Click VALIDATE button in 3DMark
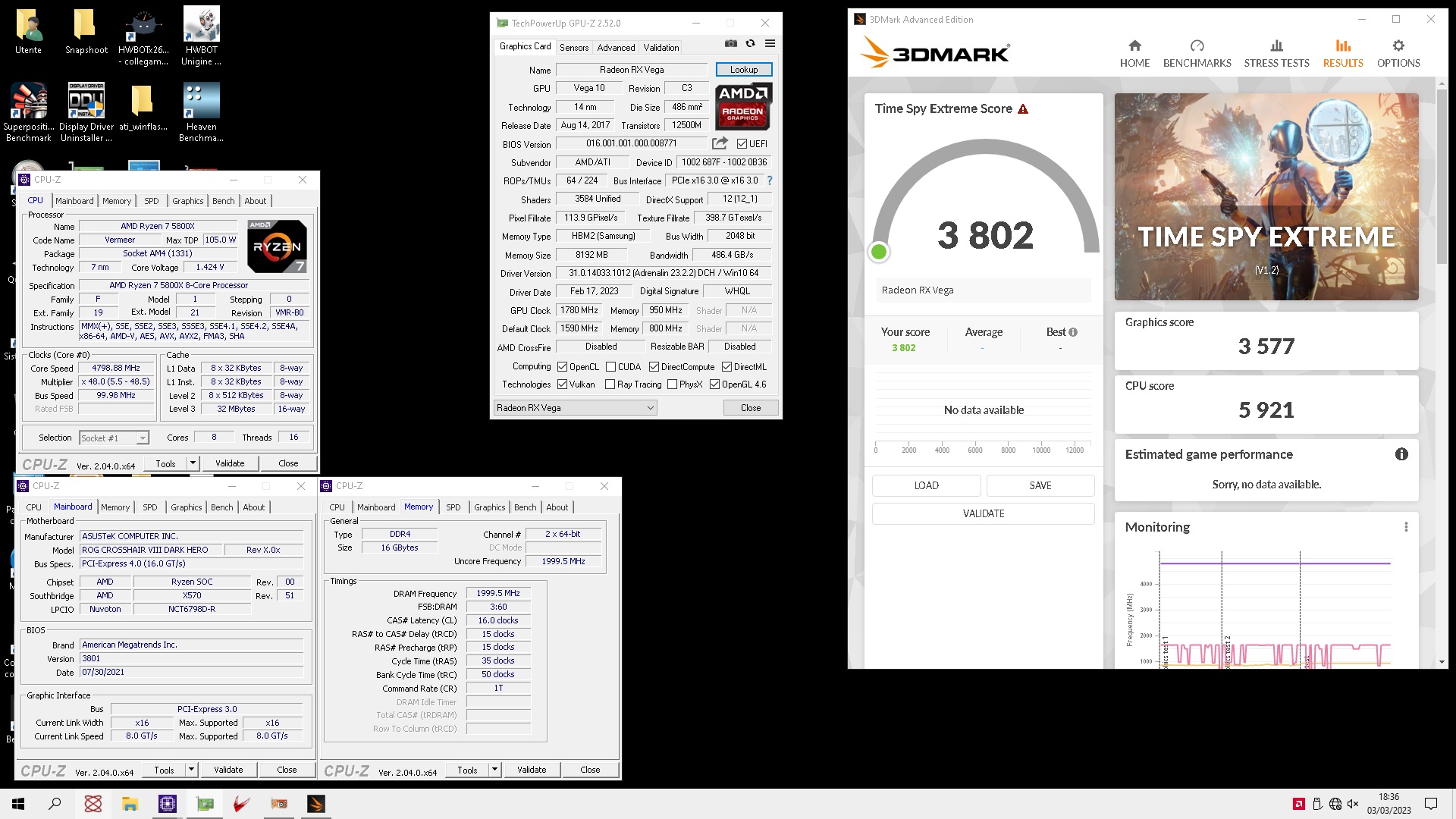The width and height of the screenshot is (1456, 819). pos(984,513)
